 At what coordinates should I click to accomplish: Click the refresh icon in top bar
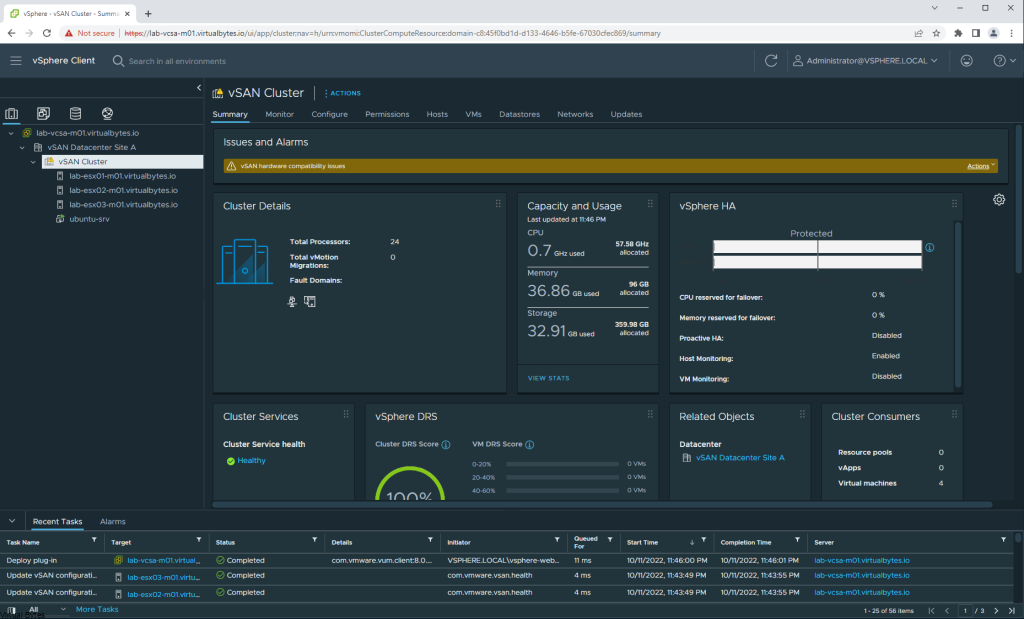click(770, 61)
